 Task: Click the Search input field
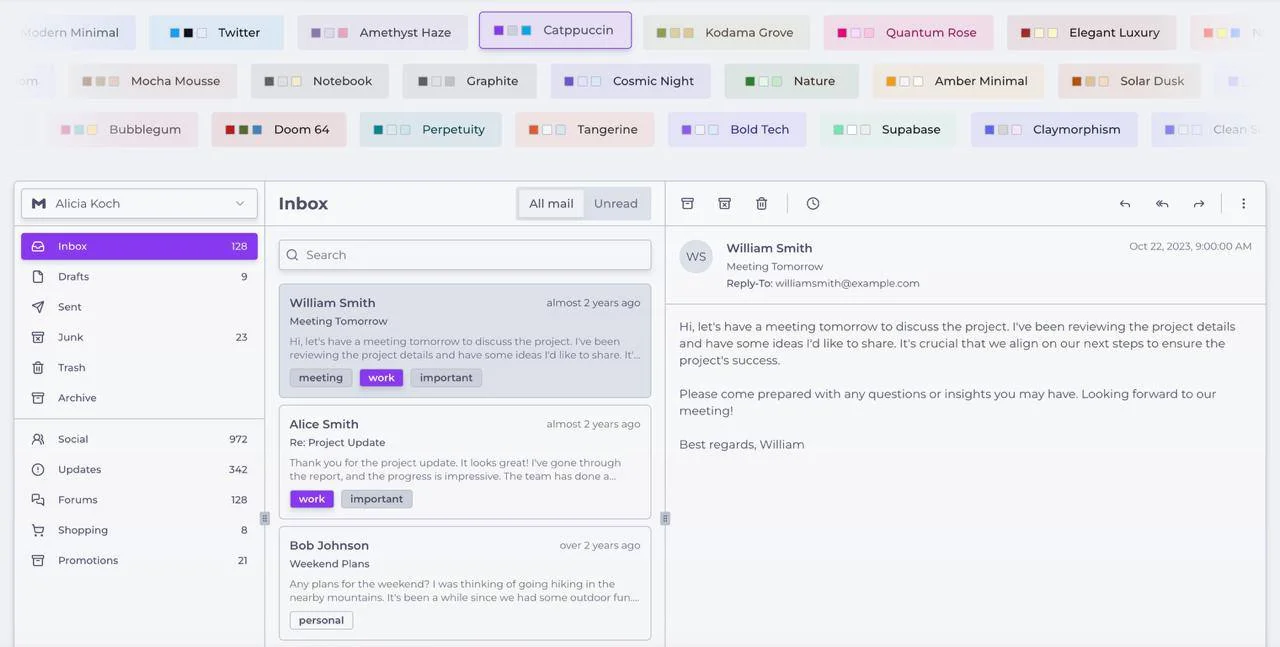pyautogui.click(x=465, y=255)
